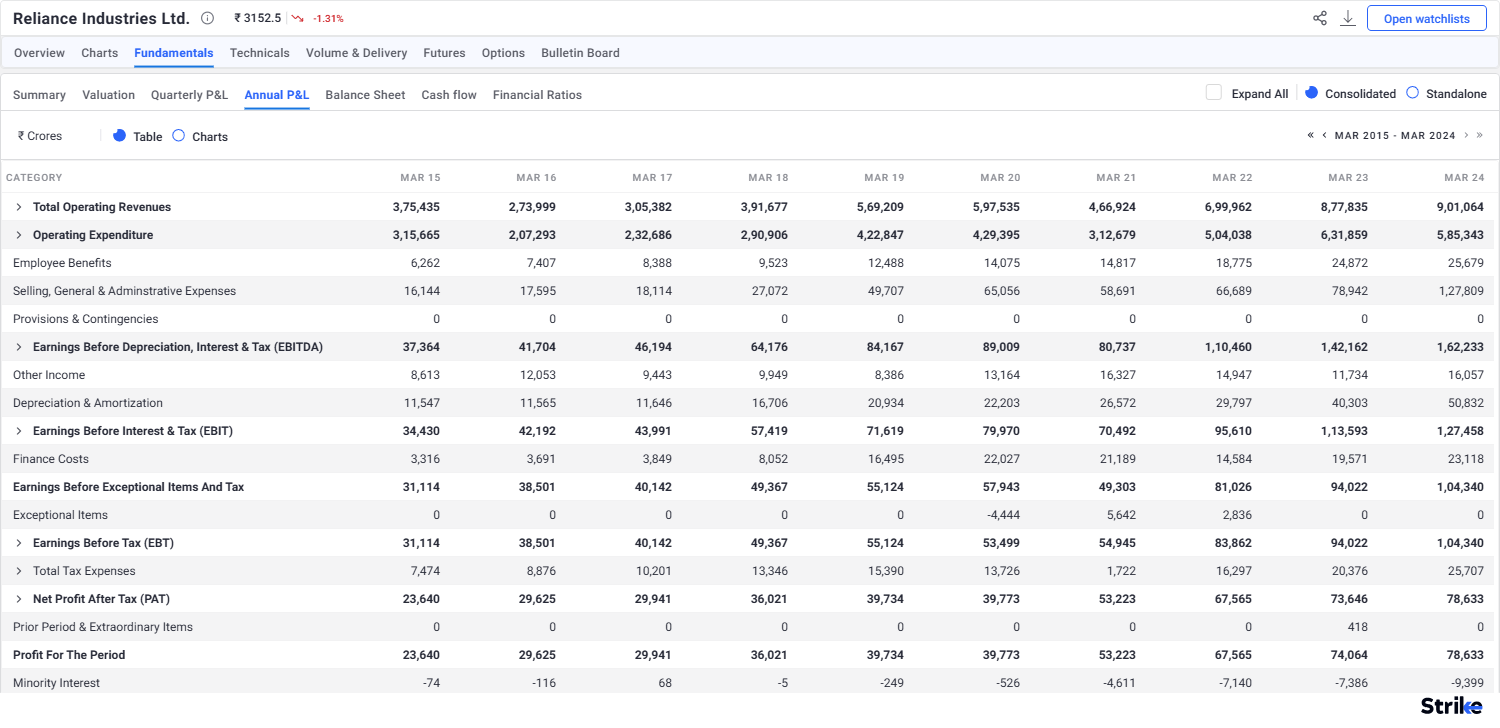Image resolution: width=1500 pixels, height=728 pixels.
Task: Go to the next date range
Action: tap(1466, 135)
